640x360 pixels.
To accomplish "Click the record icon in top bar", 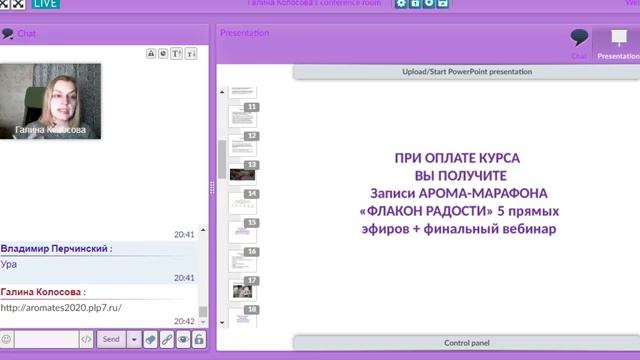I will pyautogui.click(x=429, y=3).
